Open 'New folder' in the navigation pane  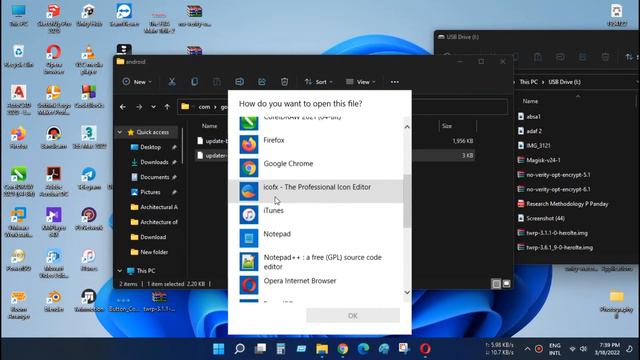pyautogui.click(x=154, y=252)
